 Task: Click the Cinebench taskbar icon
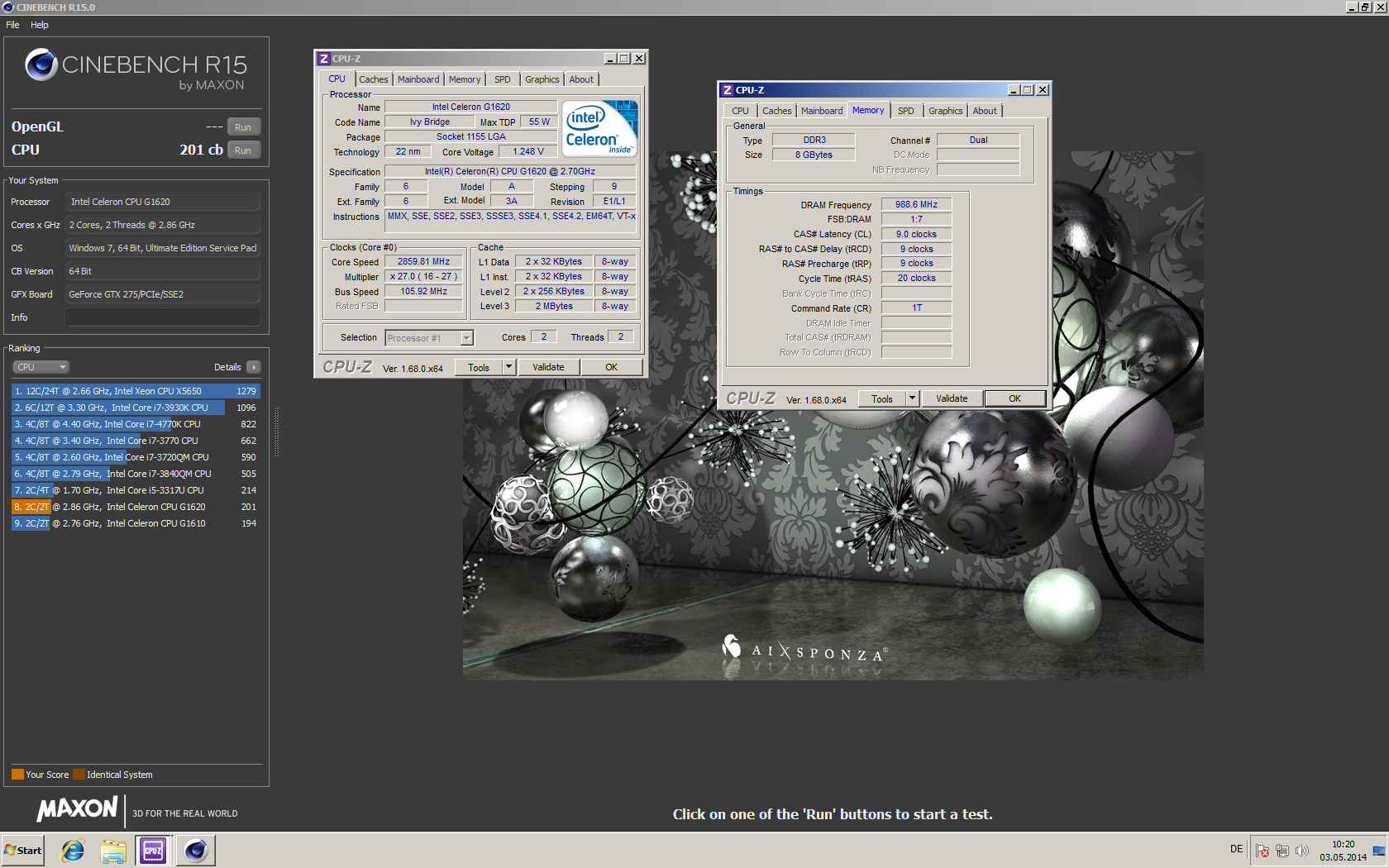(x=196, y=850)
